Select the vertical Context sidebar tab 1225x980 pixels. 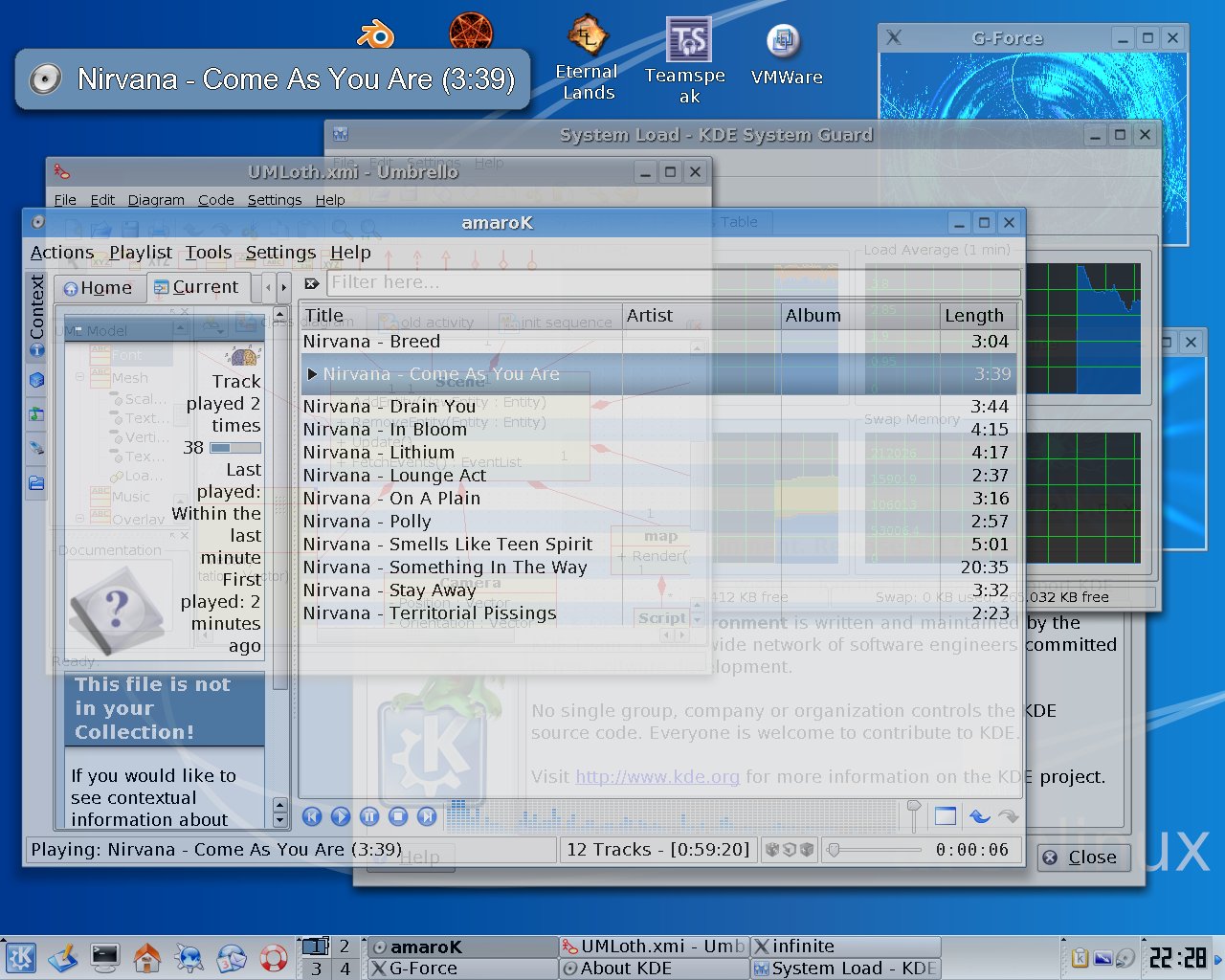(36, 316)
